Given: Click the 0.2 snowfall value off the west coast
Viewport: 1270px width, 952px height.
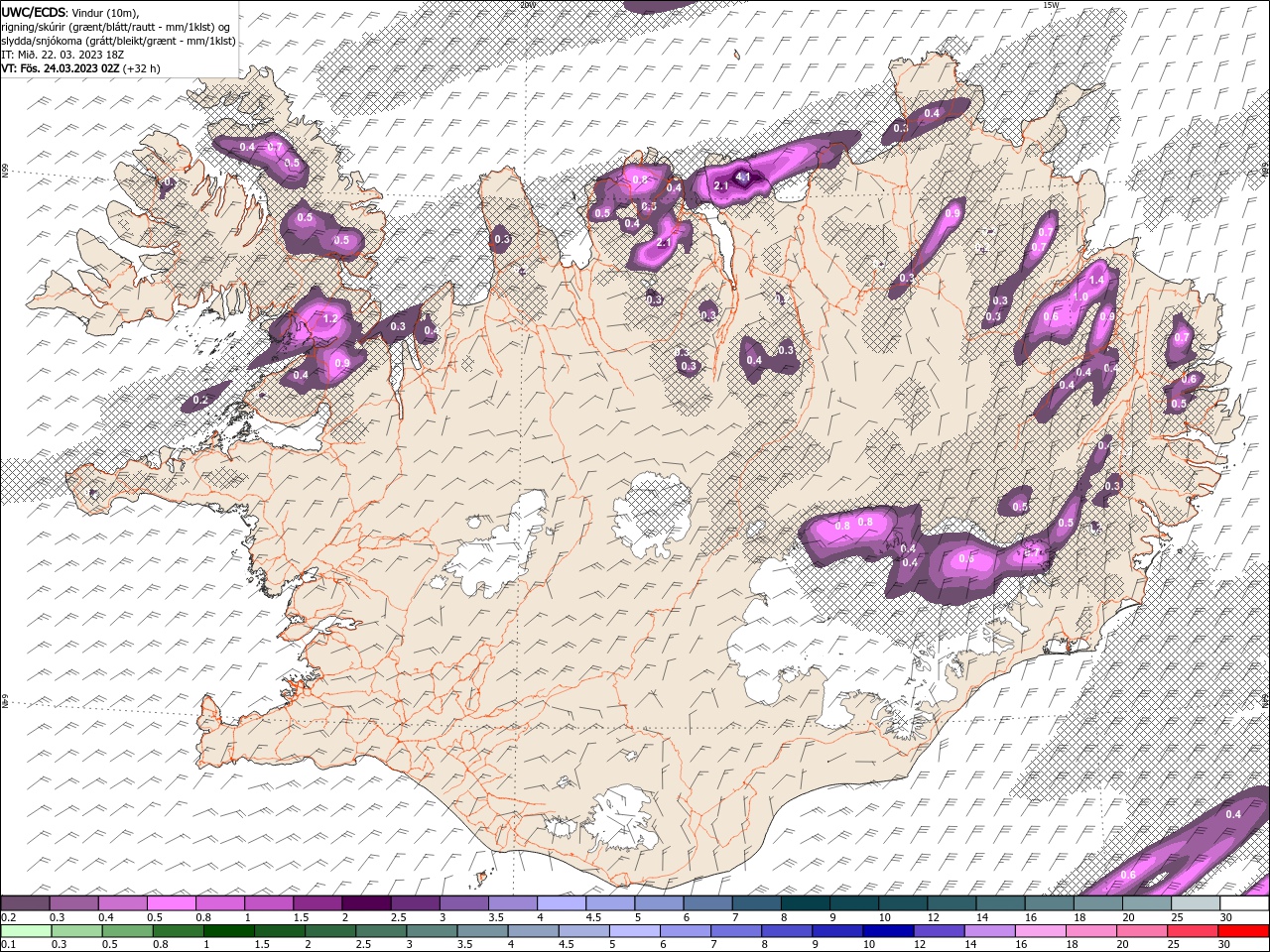Looking at the screenshot, I should [x=200, y=400].
